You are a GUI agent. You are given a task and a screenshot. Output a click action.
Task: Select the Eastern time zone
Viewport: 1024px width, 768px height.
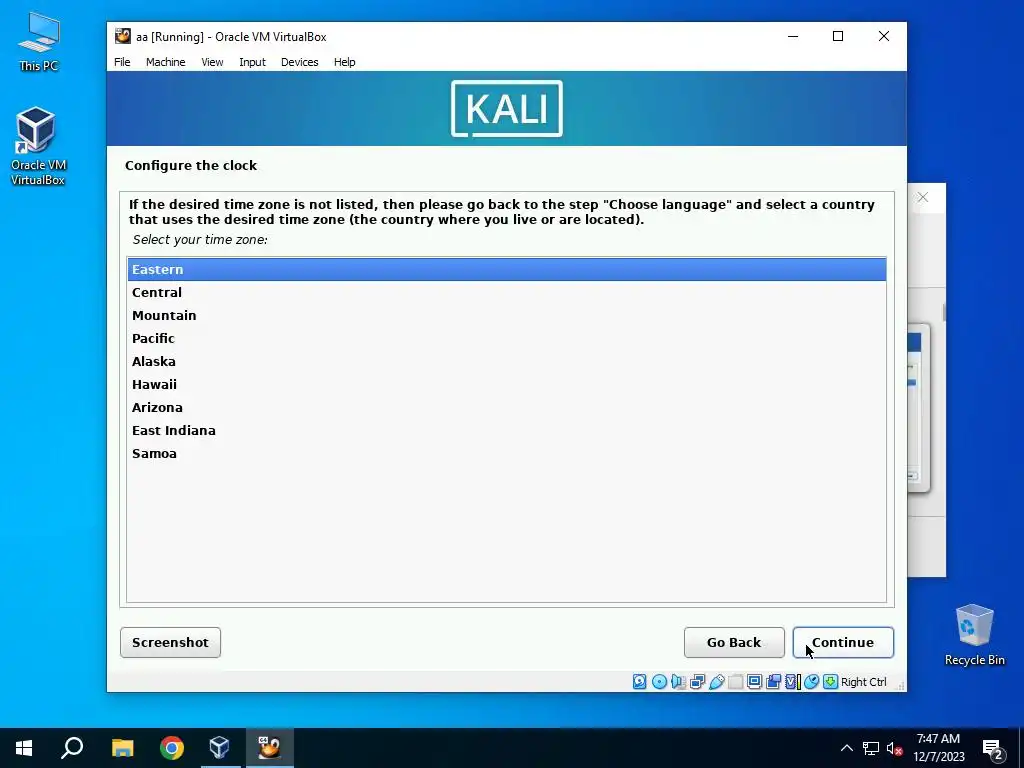pyautogui.click(x=507, y=269)
